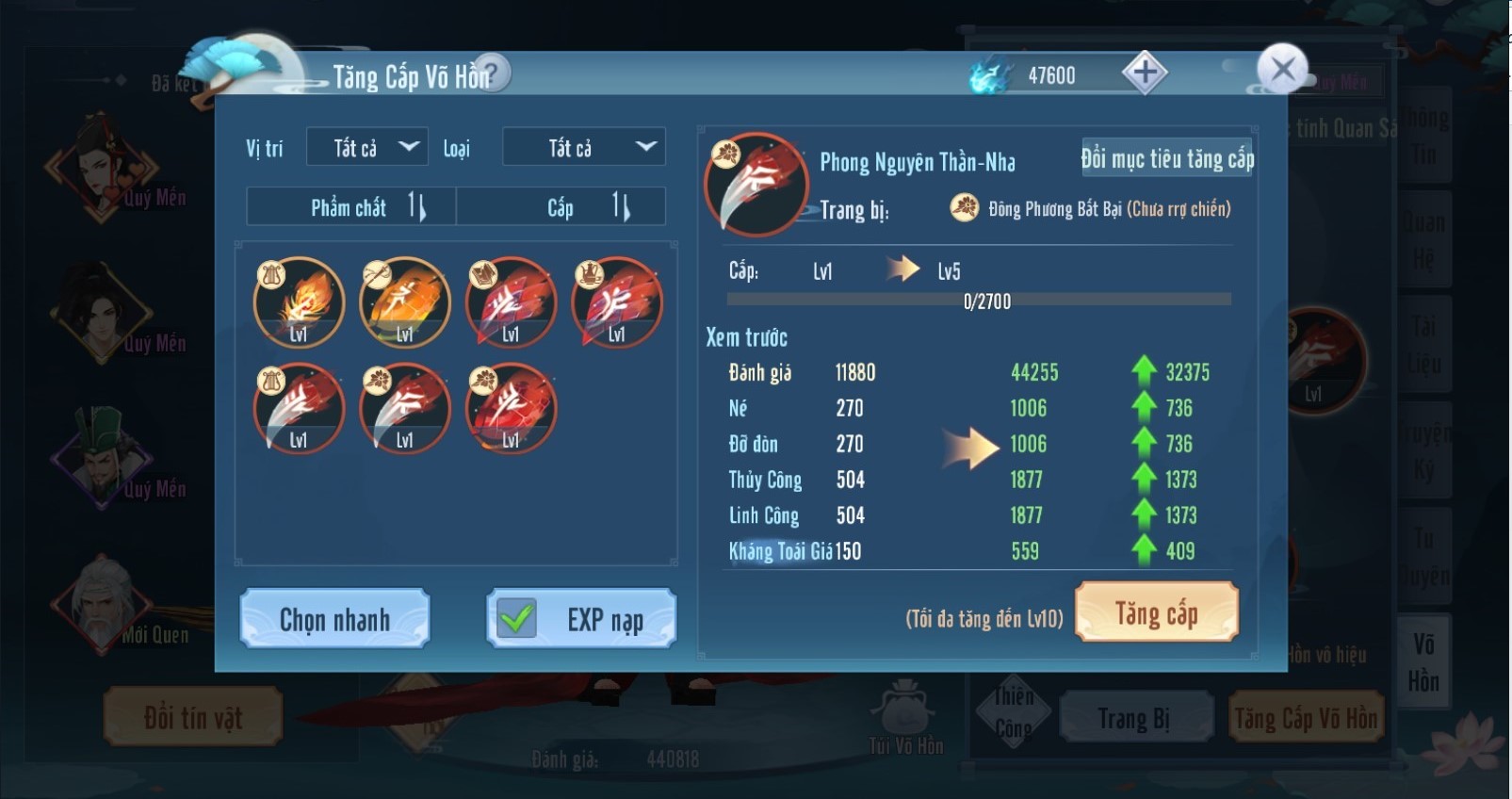This screenshot has width=1512, height=799.
Task: Pick the fourth soul icon in top row
Action: (x=617, y=302)
